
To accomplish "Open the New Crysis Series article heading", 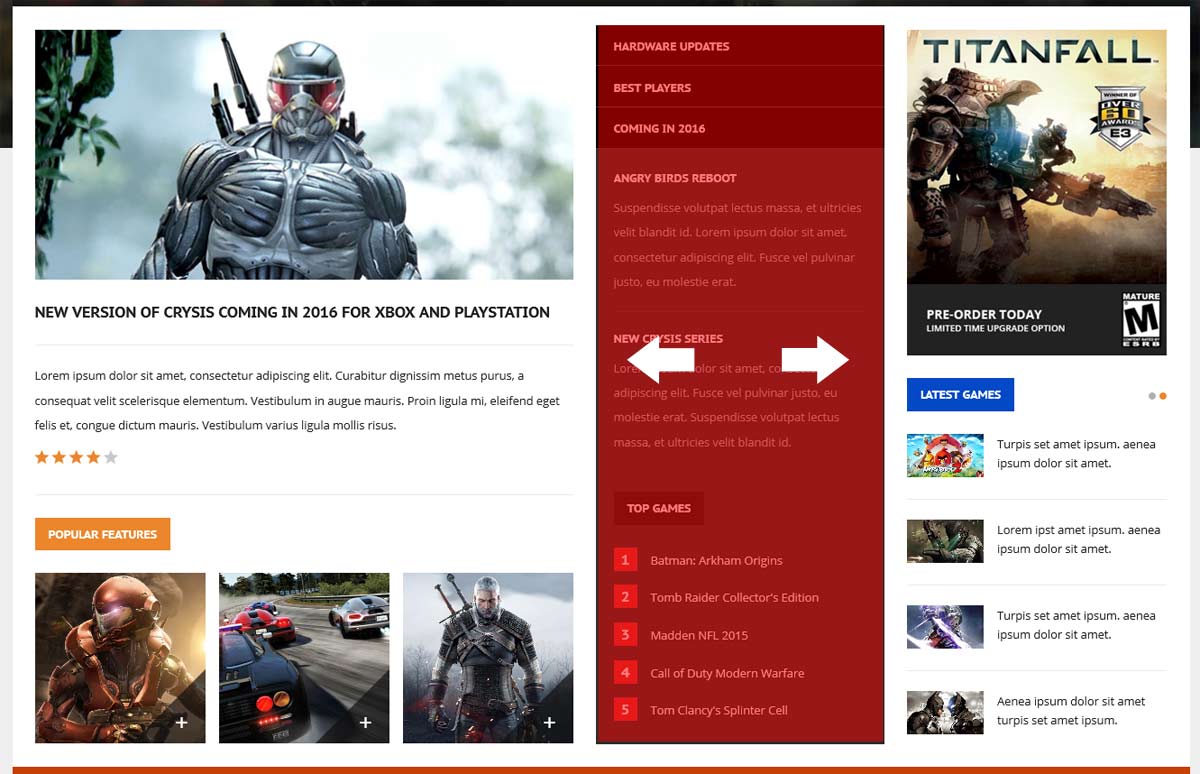I will pyautogui.click(x=668, y=339).
